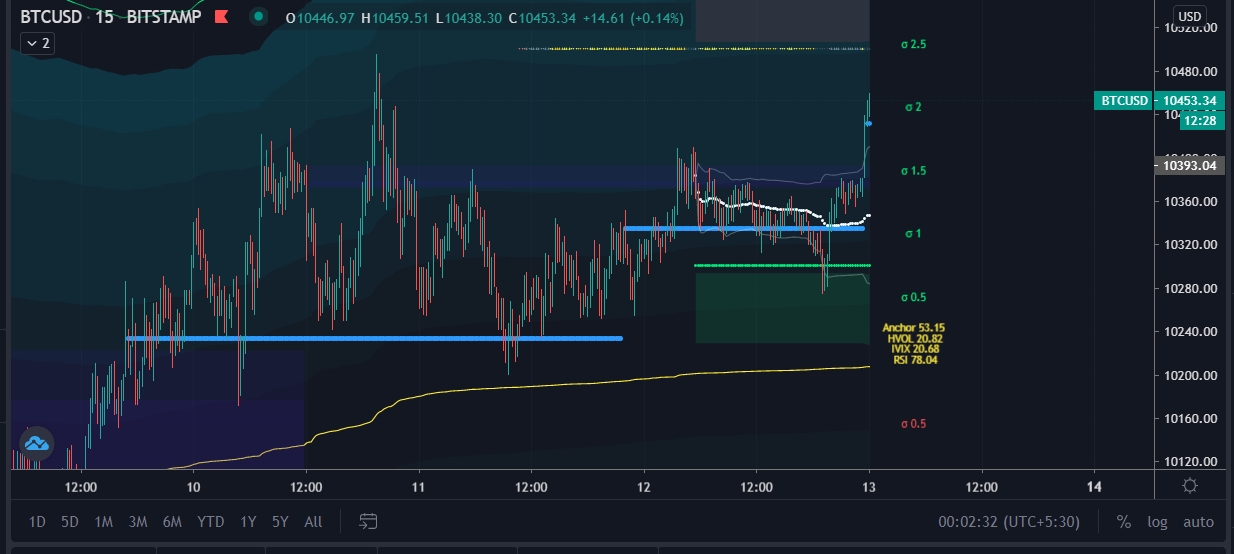Click the green σ 1.5 band label
This screenshot has width=1234, height=554.
click(x=915, y=171)
